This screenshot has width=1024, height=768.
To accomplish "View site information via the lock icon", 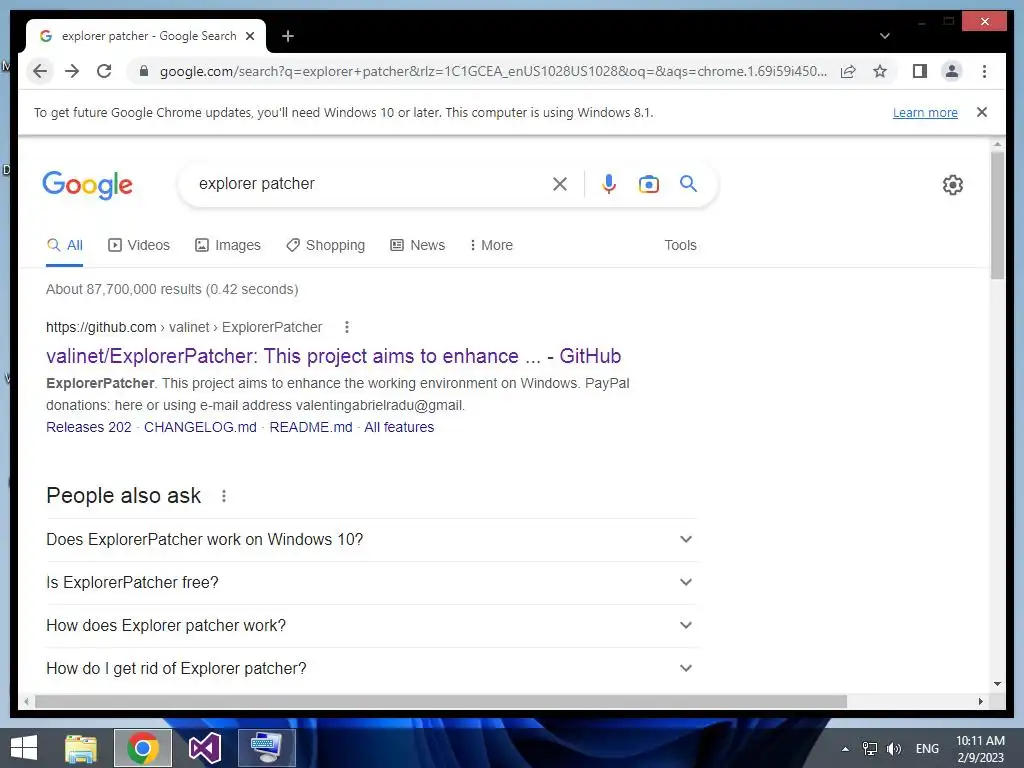I will pos(144,71).
